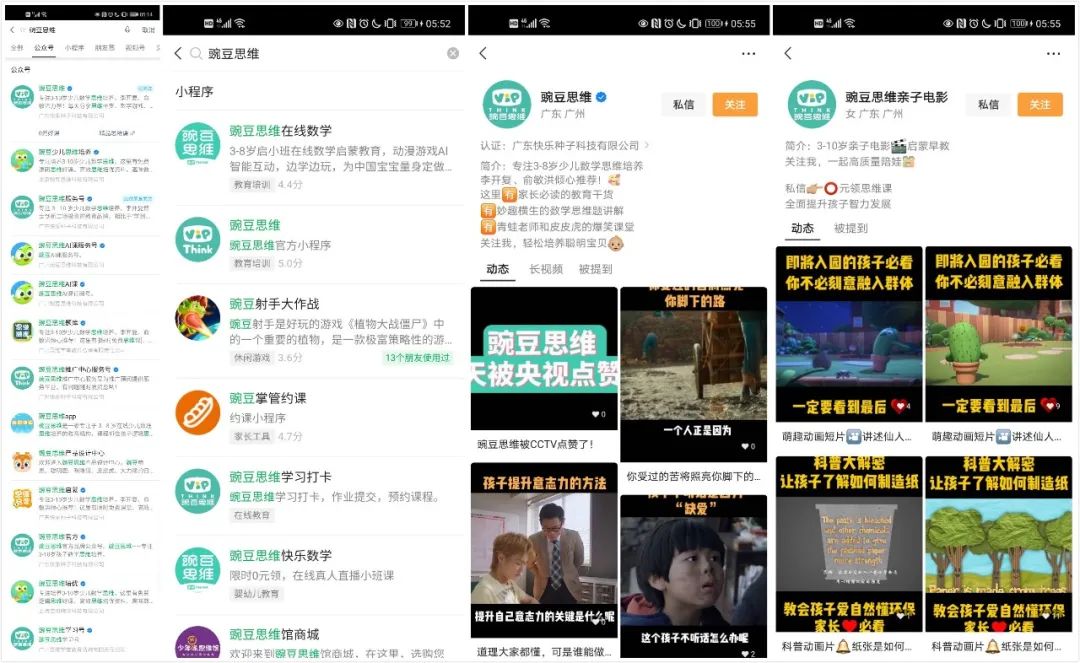Open the more options dots on 豌豆思维亲子电影 profile
The width and height of the screenshot is (1080, 663).
click(x=1053, y=54)
